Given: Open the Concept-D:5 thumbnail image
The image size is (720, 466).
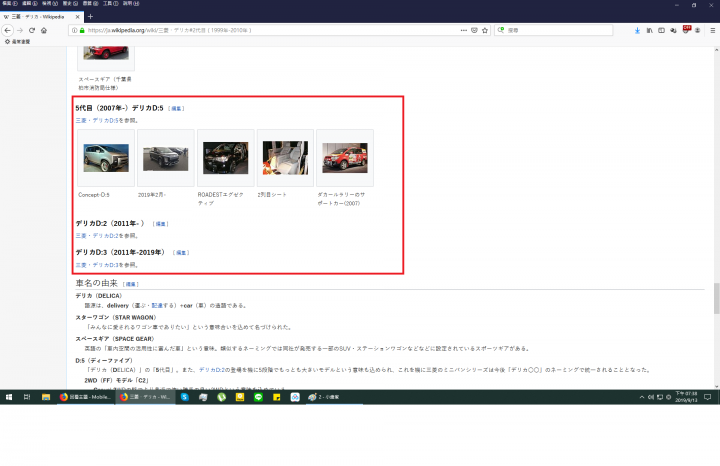Looking at the screenshot, I should click(106, 157).
